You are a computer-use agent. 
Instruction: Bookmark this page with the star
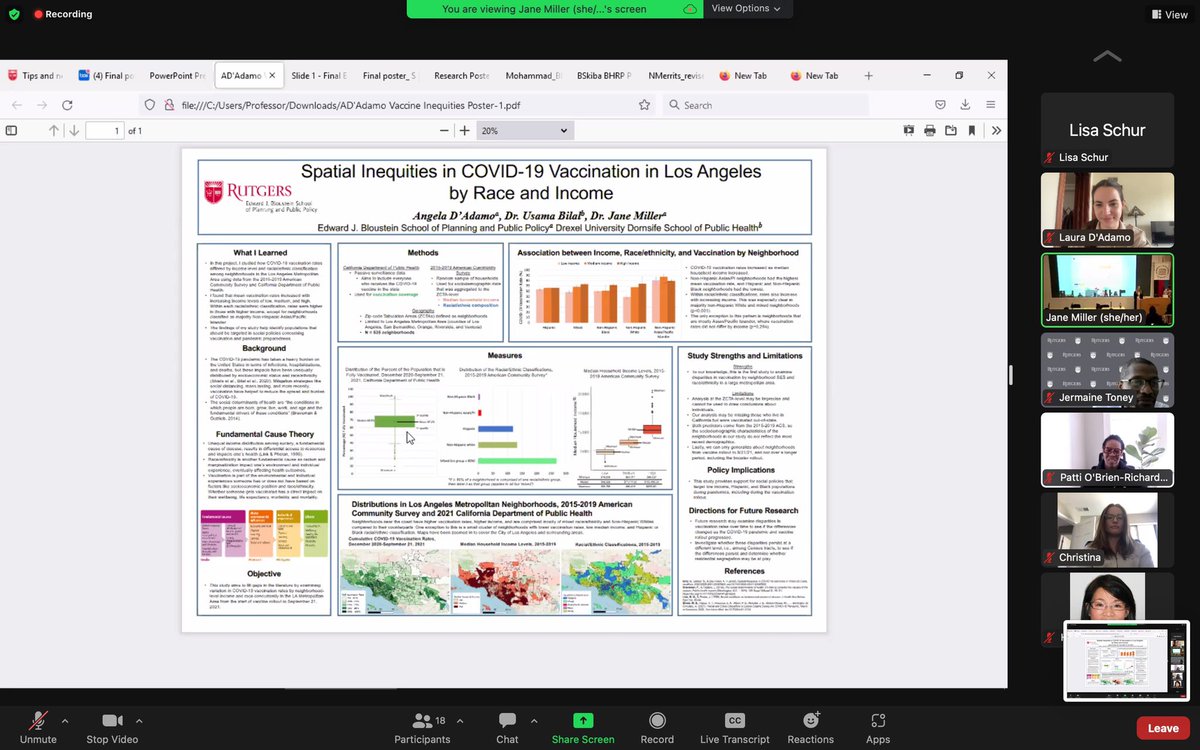[x=645, y=104]
